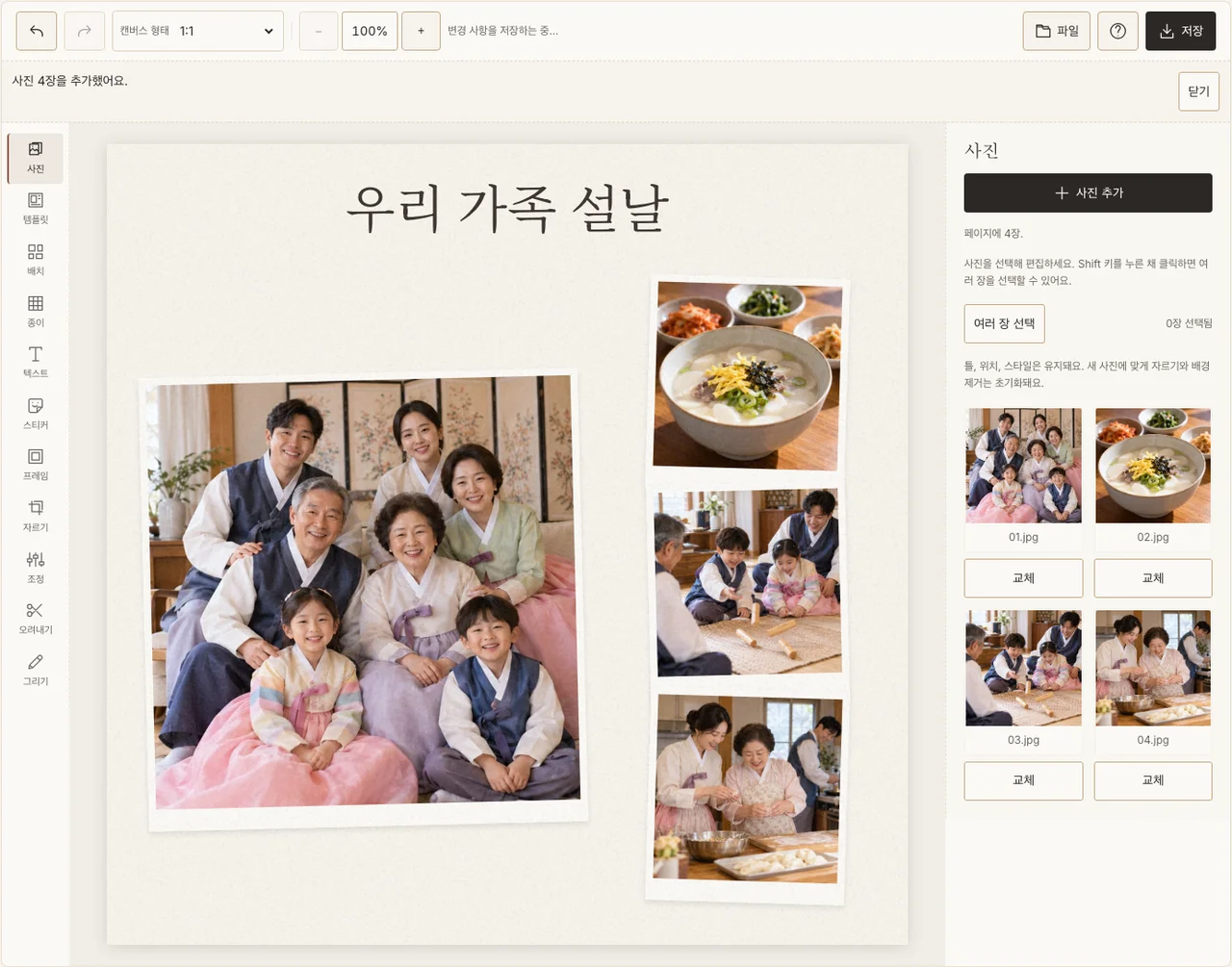Select the 02.jpg rice cake soup thumbnail

point(1153,466)
